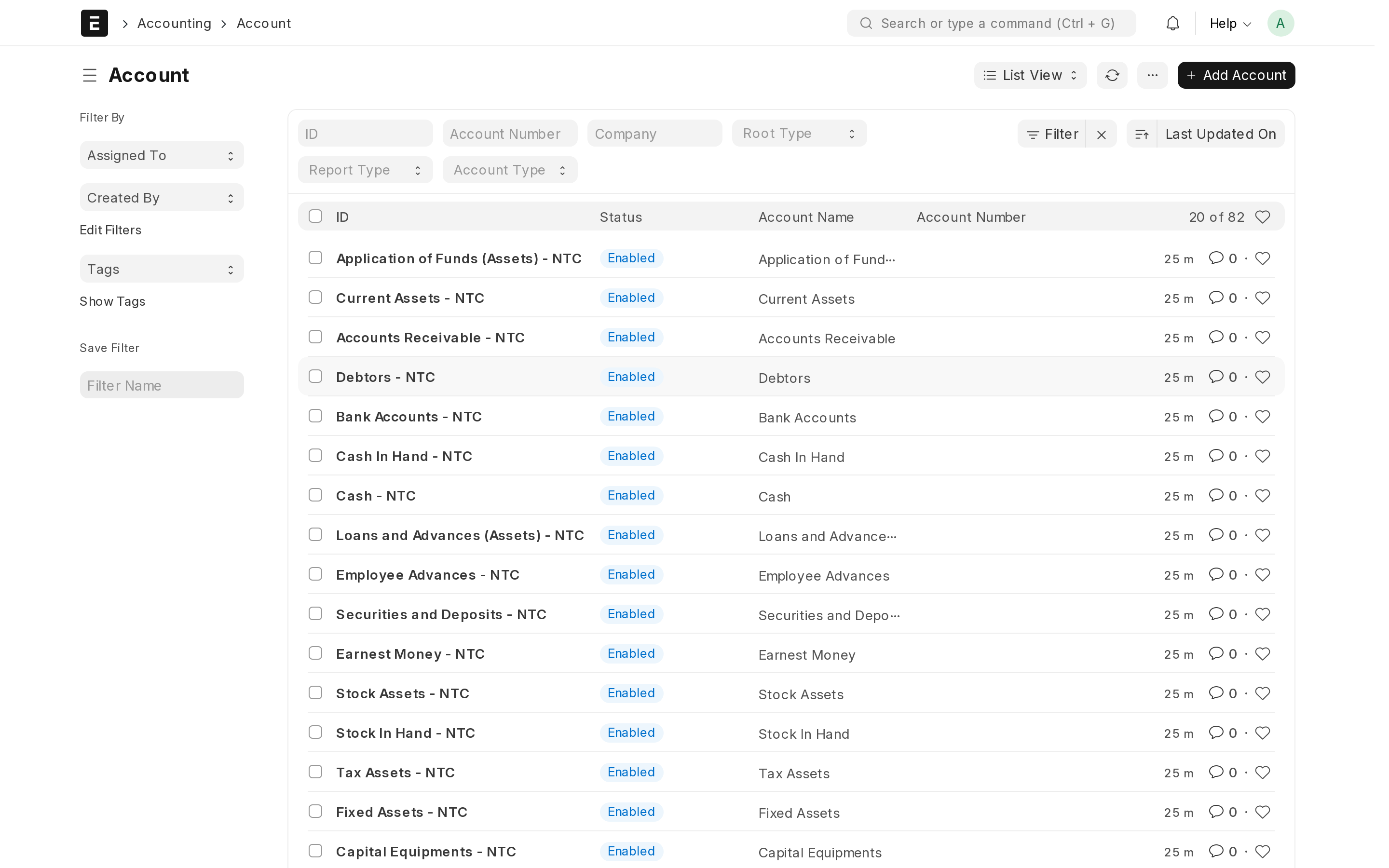1389x868 pixels.
Task: Clear filters with the X icon
Action: coord(1101,135)
